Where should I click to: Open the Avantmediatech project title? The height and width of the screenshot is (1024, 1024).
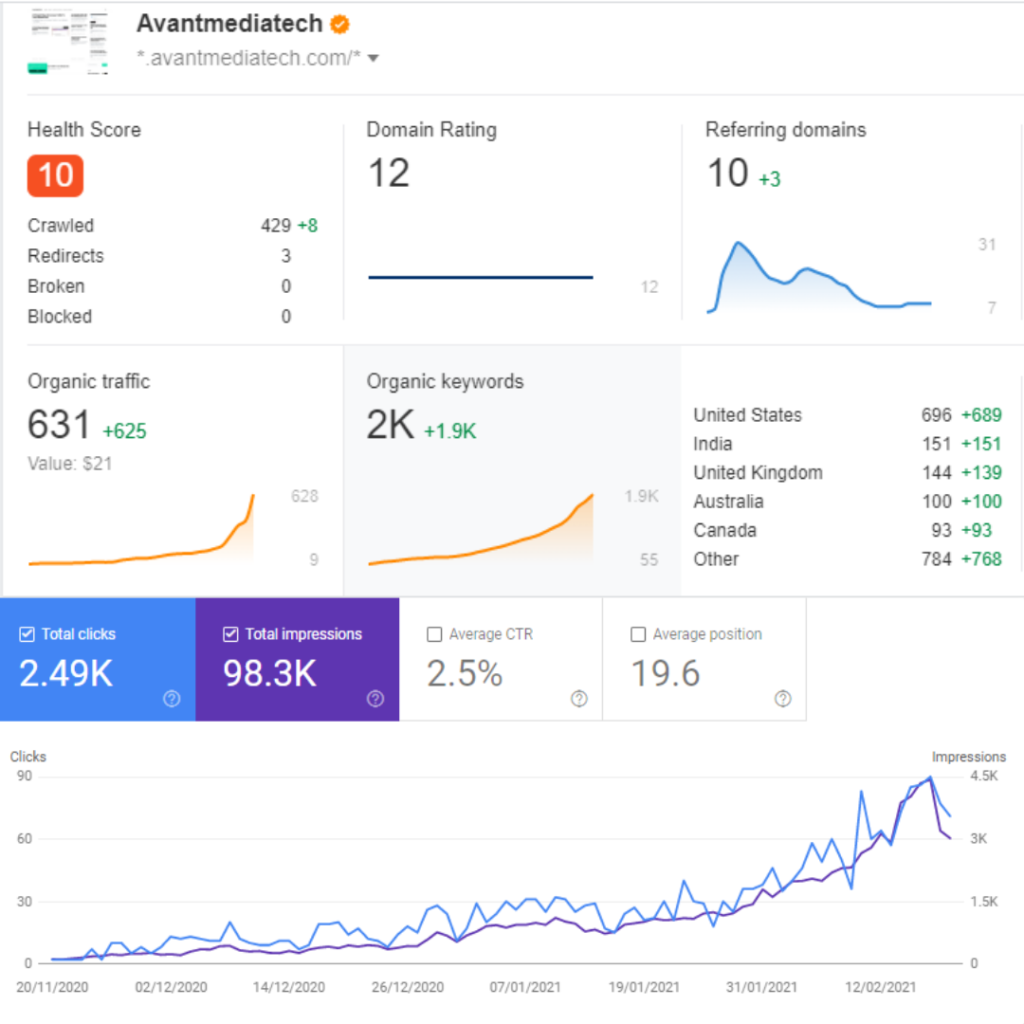point(229,24)
